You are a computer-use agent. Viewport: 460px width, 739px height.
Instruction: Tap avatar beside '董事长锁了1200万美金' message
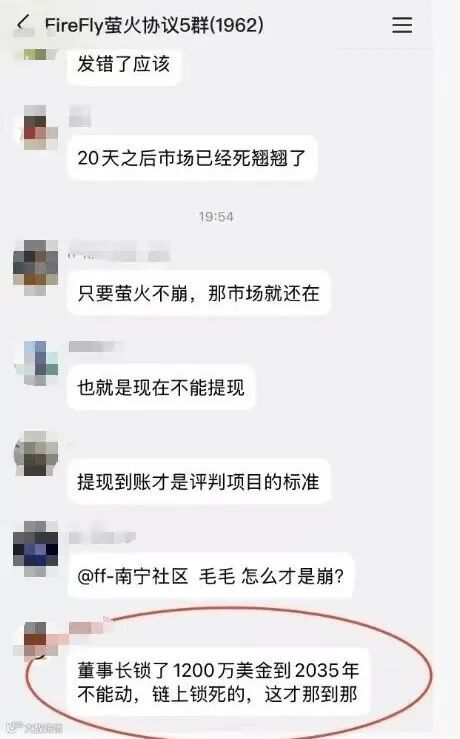pos(37,639)
